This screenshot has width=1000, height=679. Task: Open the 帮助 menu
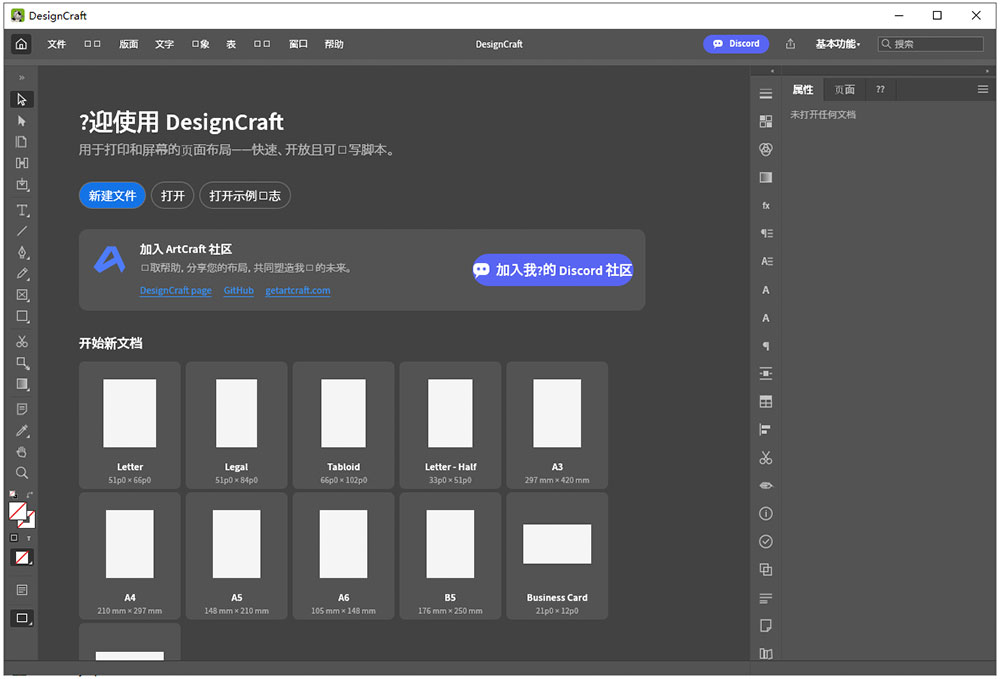click(334, 44)
